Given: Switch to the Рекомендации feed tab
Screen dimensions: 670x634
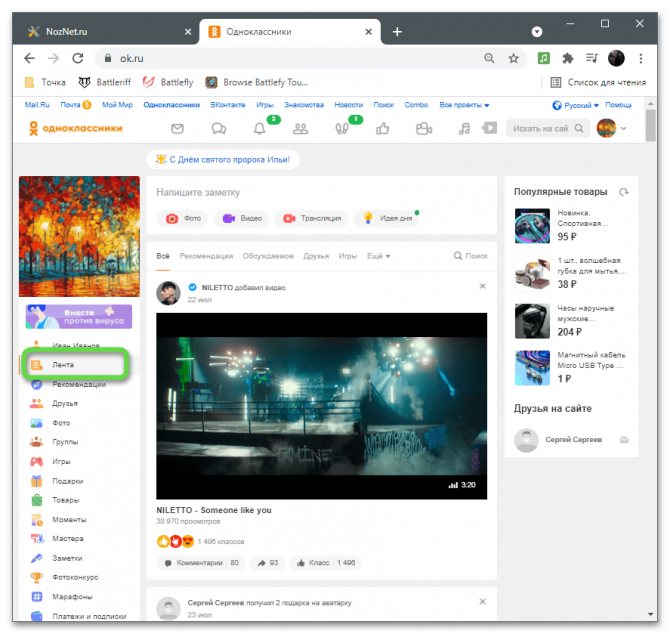Looking at the screenshot, I should pyautogui.click(x=206, y=256).
